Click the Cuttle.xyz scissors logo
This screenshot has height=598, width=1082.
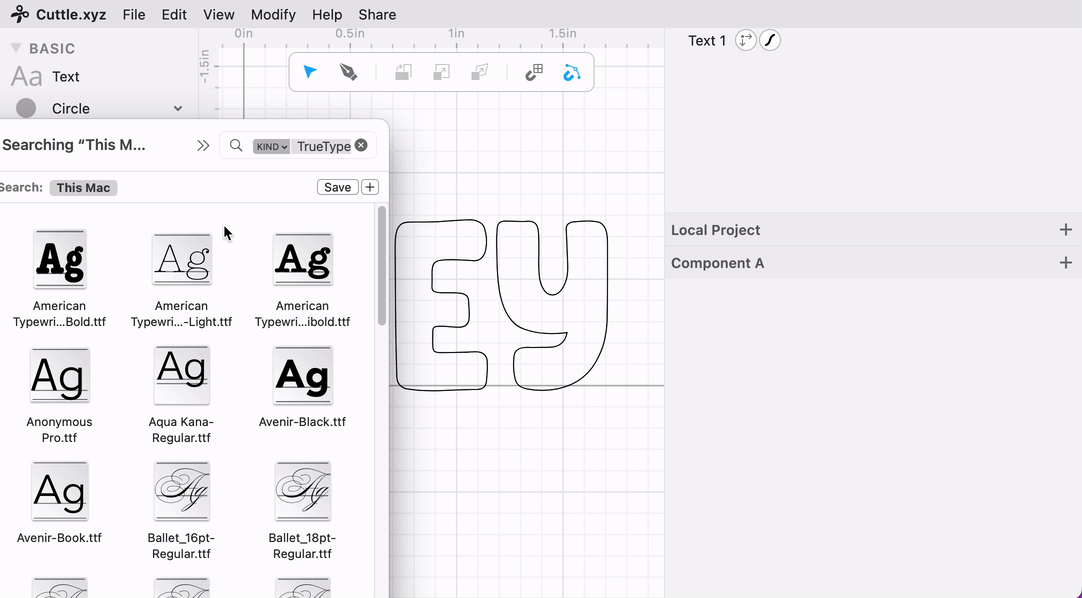tap(20, 14)
